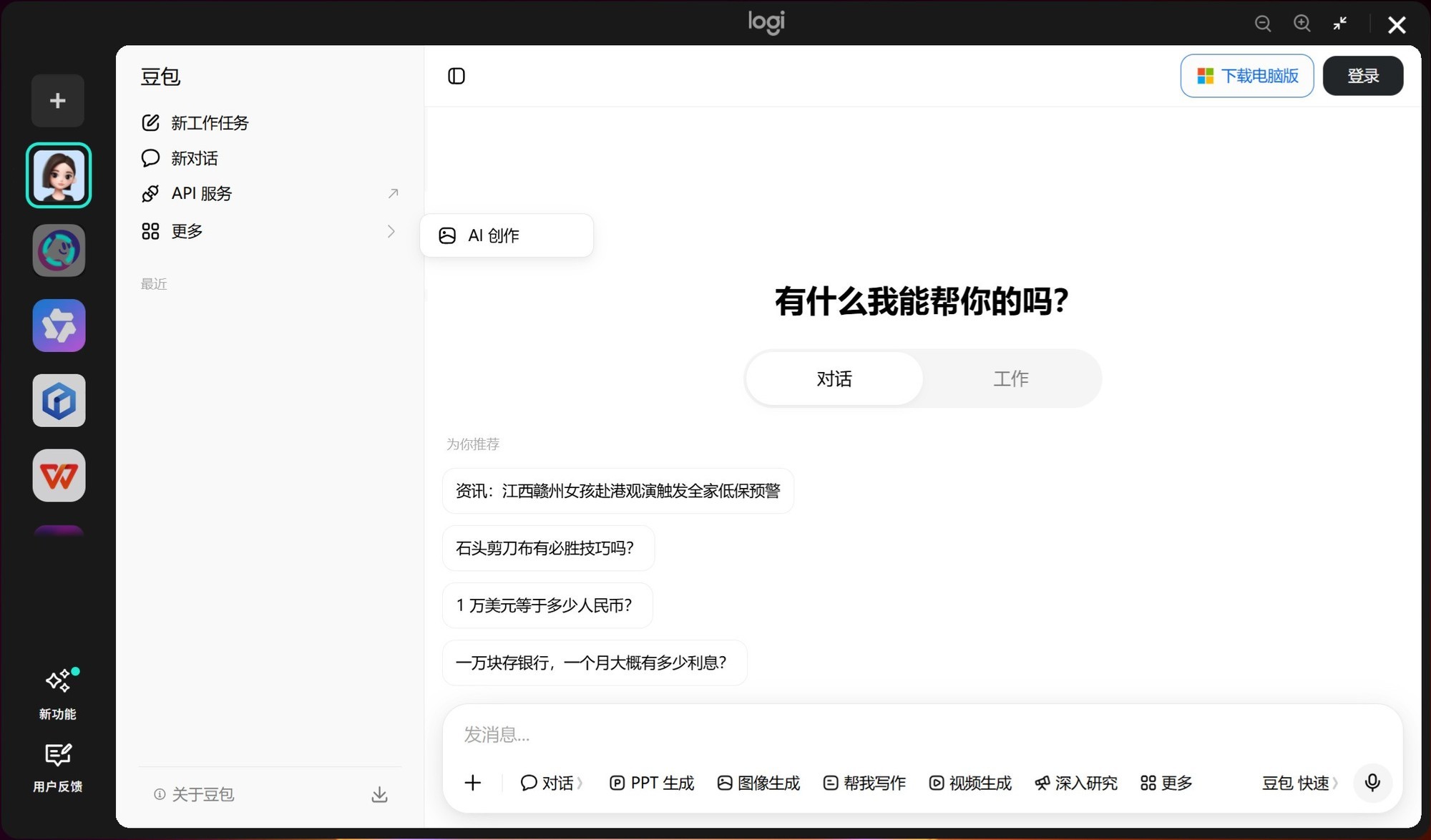Select 视频生成 tool
This screenshot has height=840, width=1431.
tap(970, 783)
